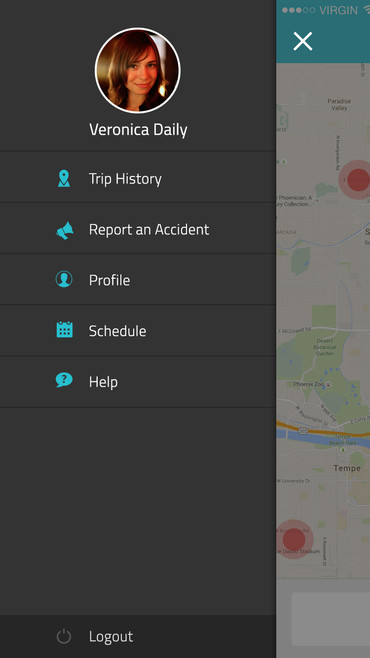This screenshot has width=370, height=658.
Task: Go to Schedule
Action: coord(138,331)
